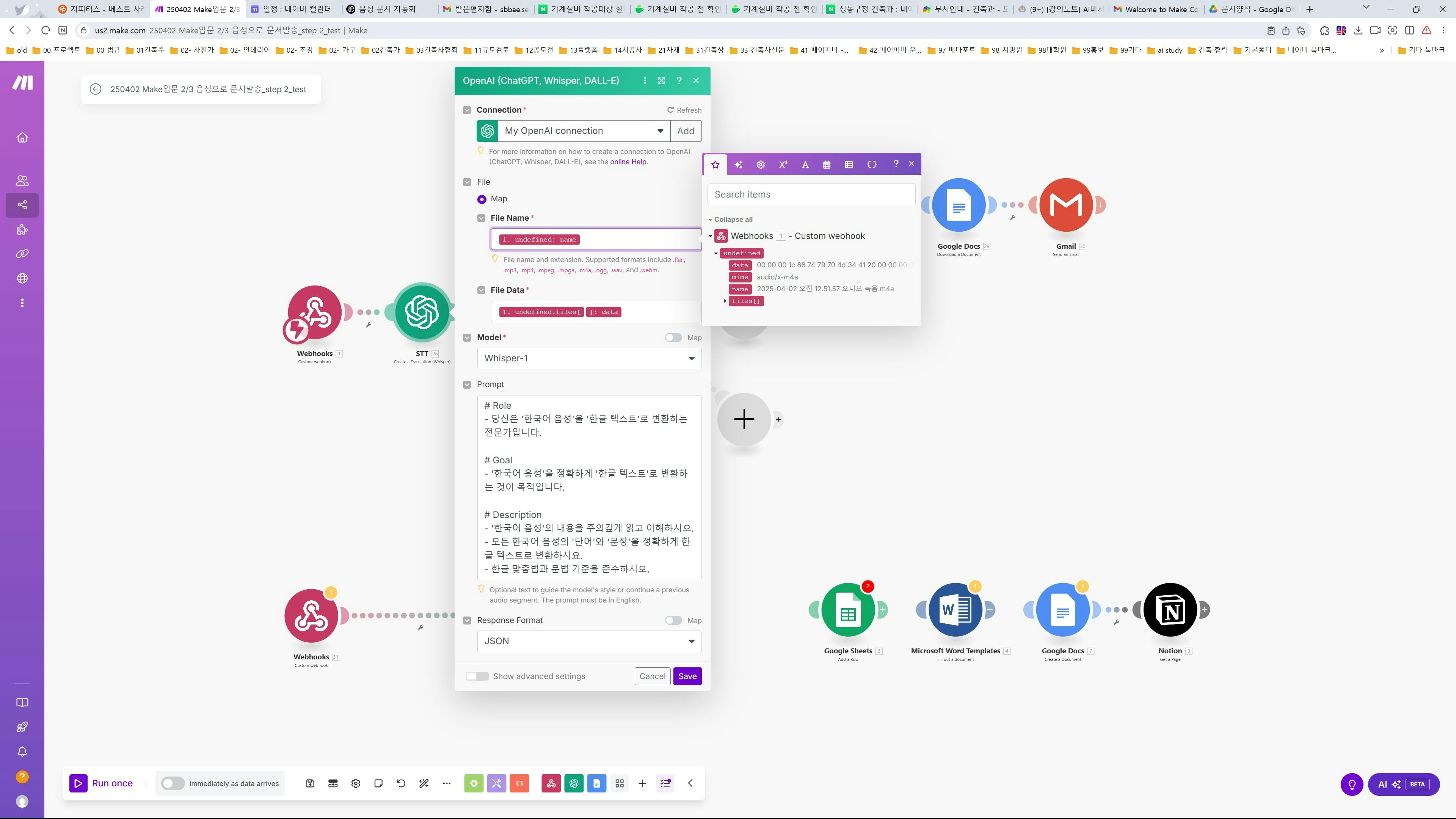This screenshot has height=819, width=1456.
Task: Open the math functions tab in mapping panel
Action: pyautogui.click(x=783, y=165)
